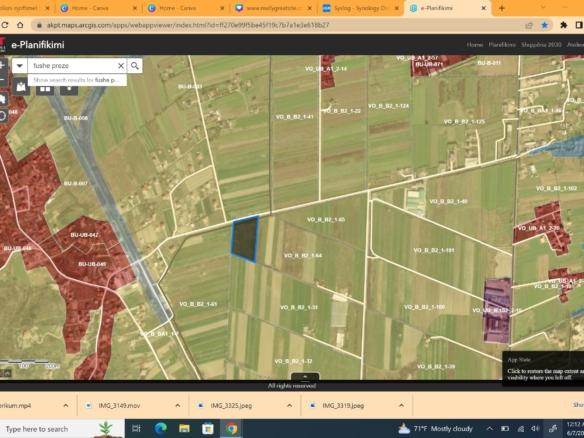Expand options for IMG_3149.mov download

[x=178, y=405]
